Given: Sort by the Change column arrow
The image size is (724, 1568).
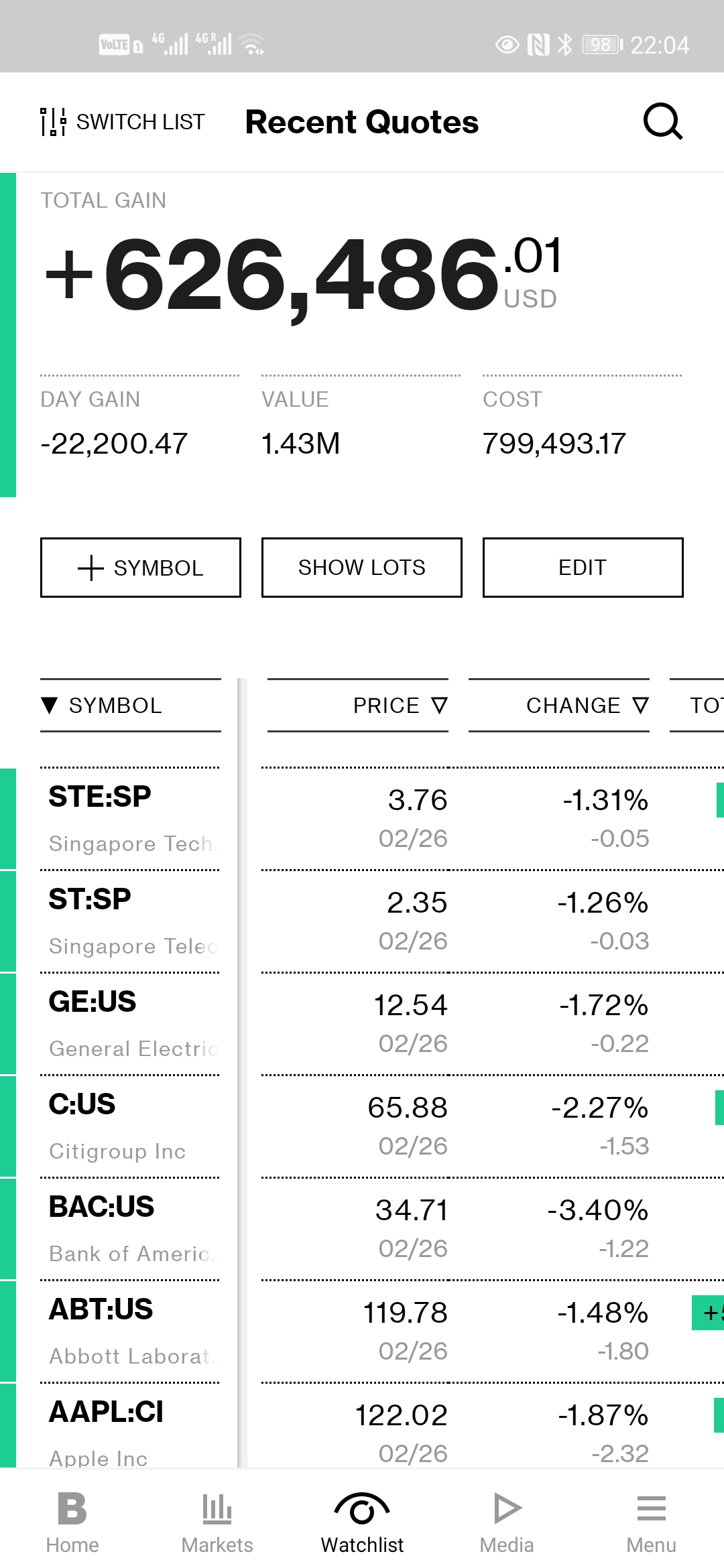Looking at the screenshot, I should (x=640, y=706).
